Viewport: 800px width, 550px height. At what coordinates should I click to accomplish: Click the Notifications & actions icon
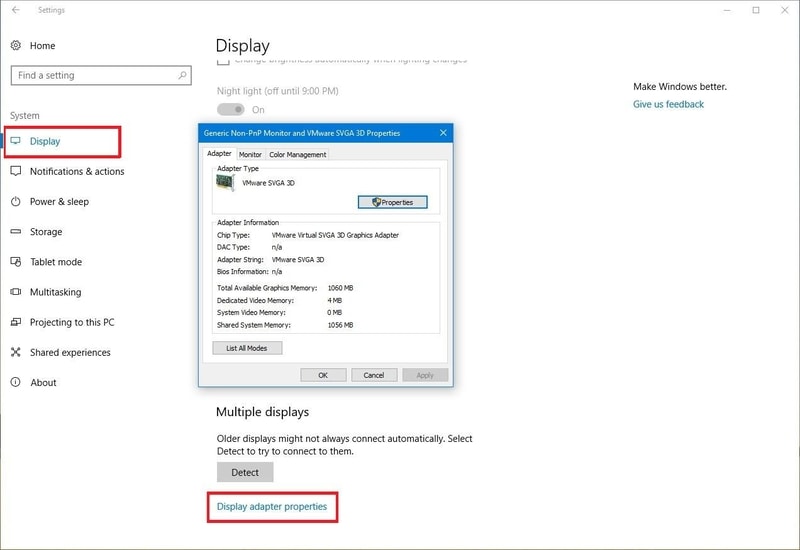[16, 171]
